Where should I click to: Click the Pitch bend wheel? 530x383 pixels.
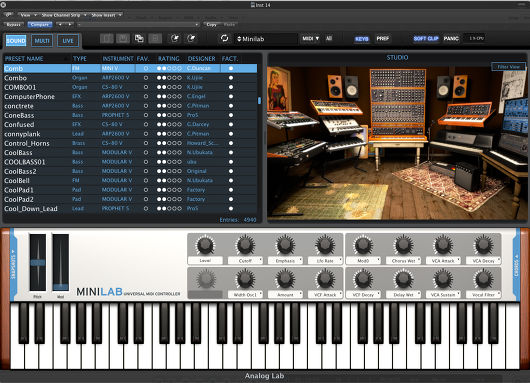[x=38, y=262]
